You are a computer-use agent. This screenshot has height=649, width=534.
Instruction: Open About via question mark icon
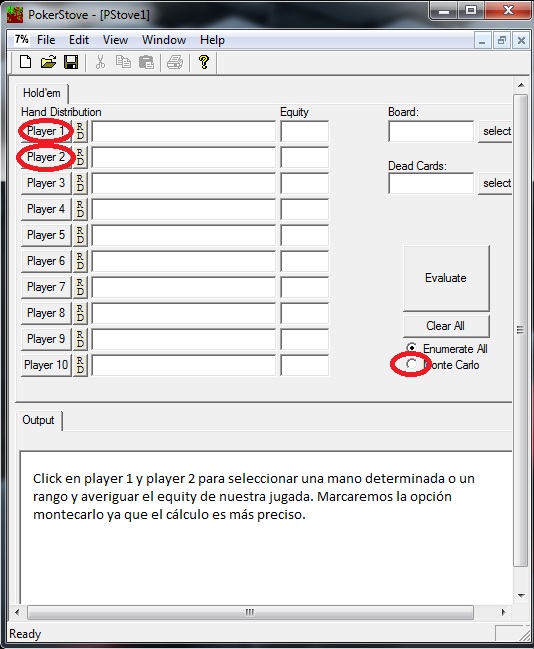pos(203,62)
